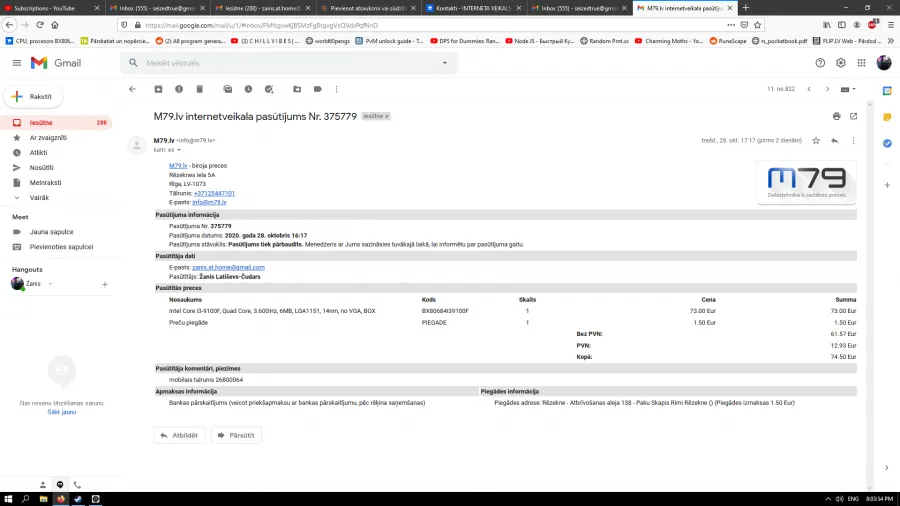Image resolution: width=900 pixels, height=506 pixels.
Task: Open Calendar side panel icon
Action: coord(887,91)
